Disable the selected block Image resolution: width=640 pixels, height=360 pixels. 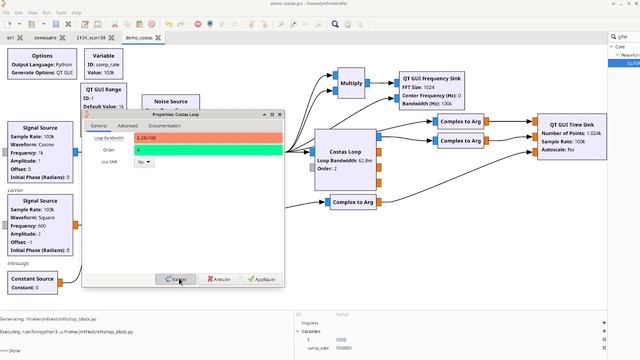tap(293, 24)
